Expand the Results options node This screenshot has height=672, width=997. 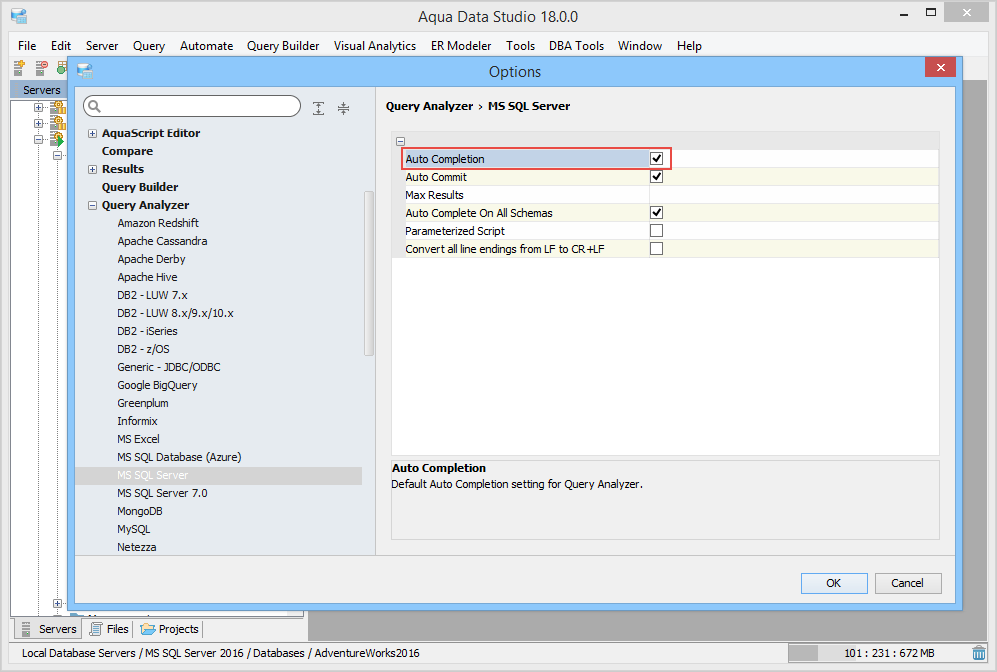coord(92,169)
